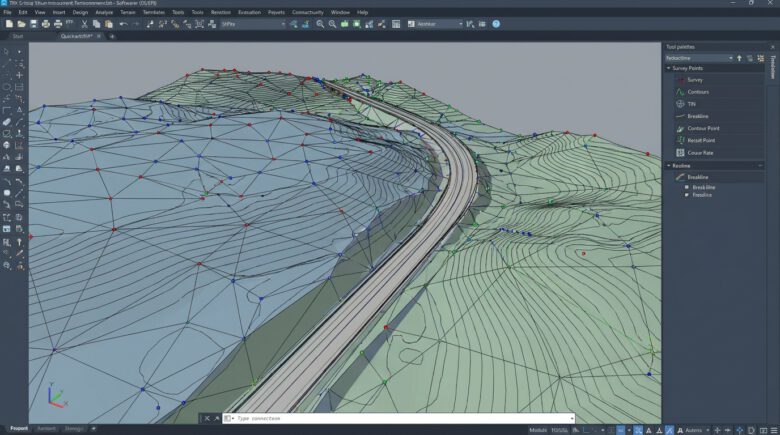Click the Zoom Out magnifier icon
This screenshot has height=435, width=780.
coord(332,24)
